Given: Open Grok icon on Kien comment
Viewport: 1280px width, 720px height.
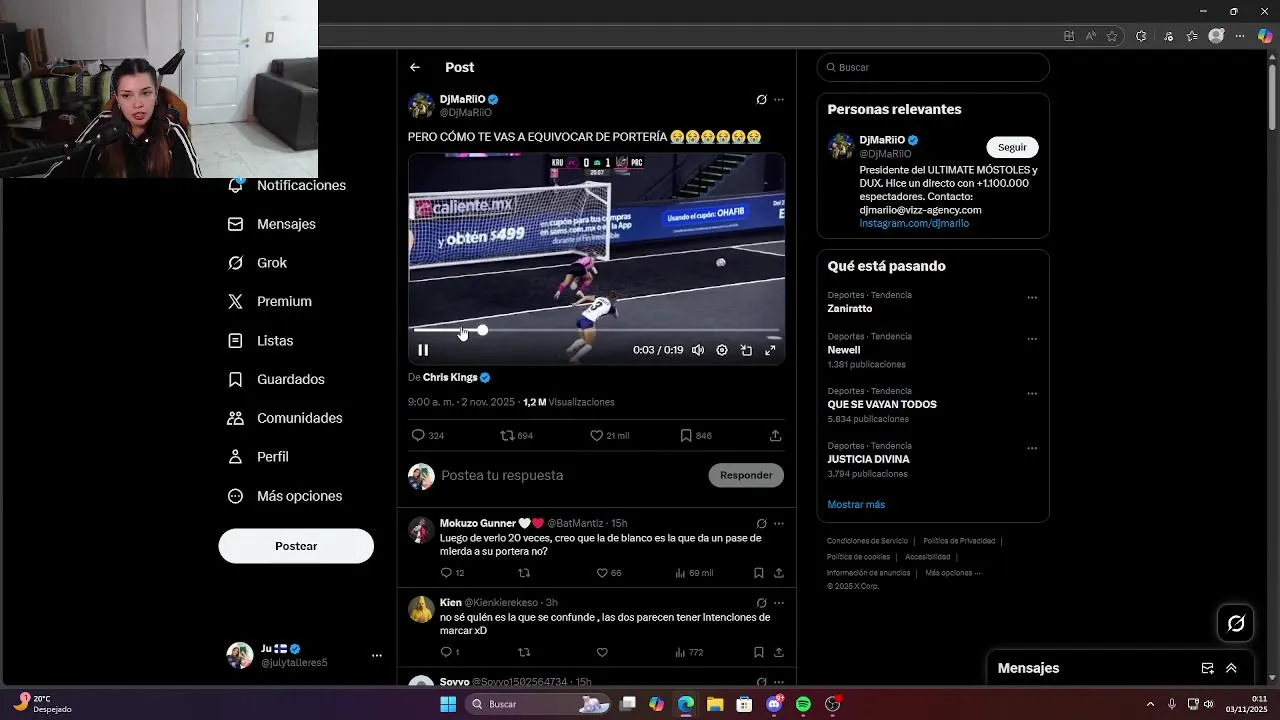Looking at the screenshot, I should point(761,603).
